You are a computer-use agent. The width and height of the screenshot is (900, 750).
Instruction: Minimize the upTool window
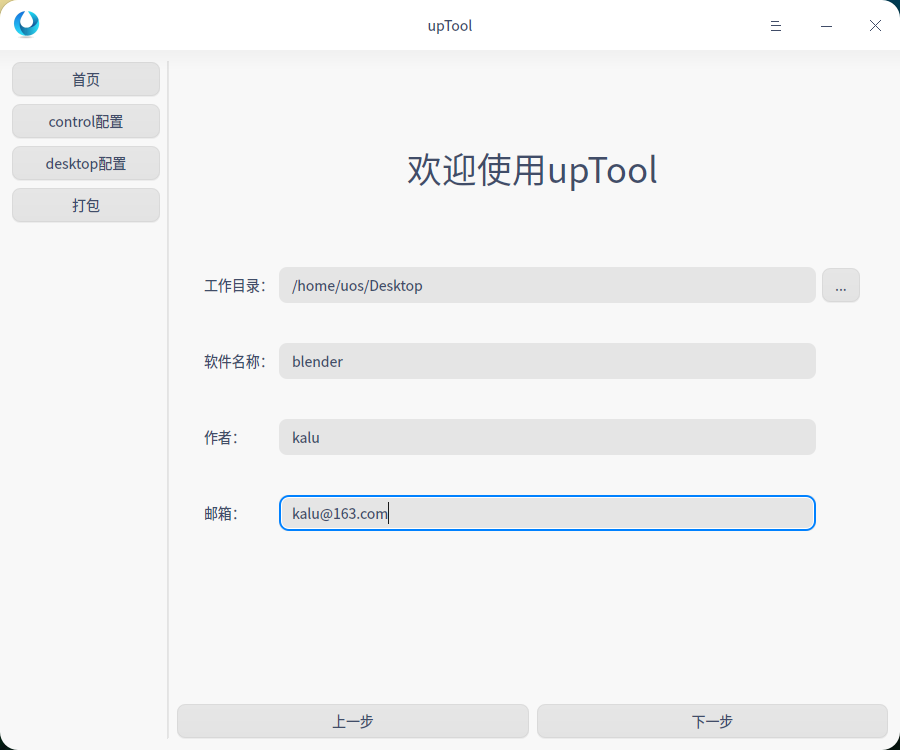point(826,26)
